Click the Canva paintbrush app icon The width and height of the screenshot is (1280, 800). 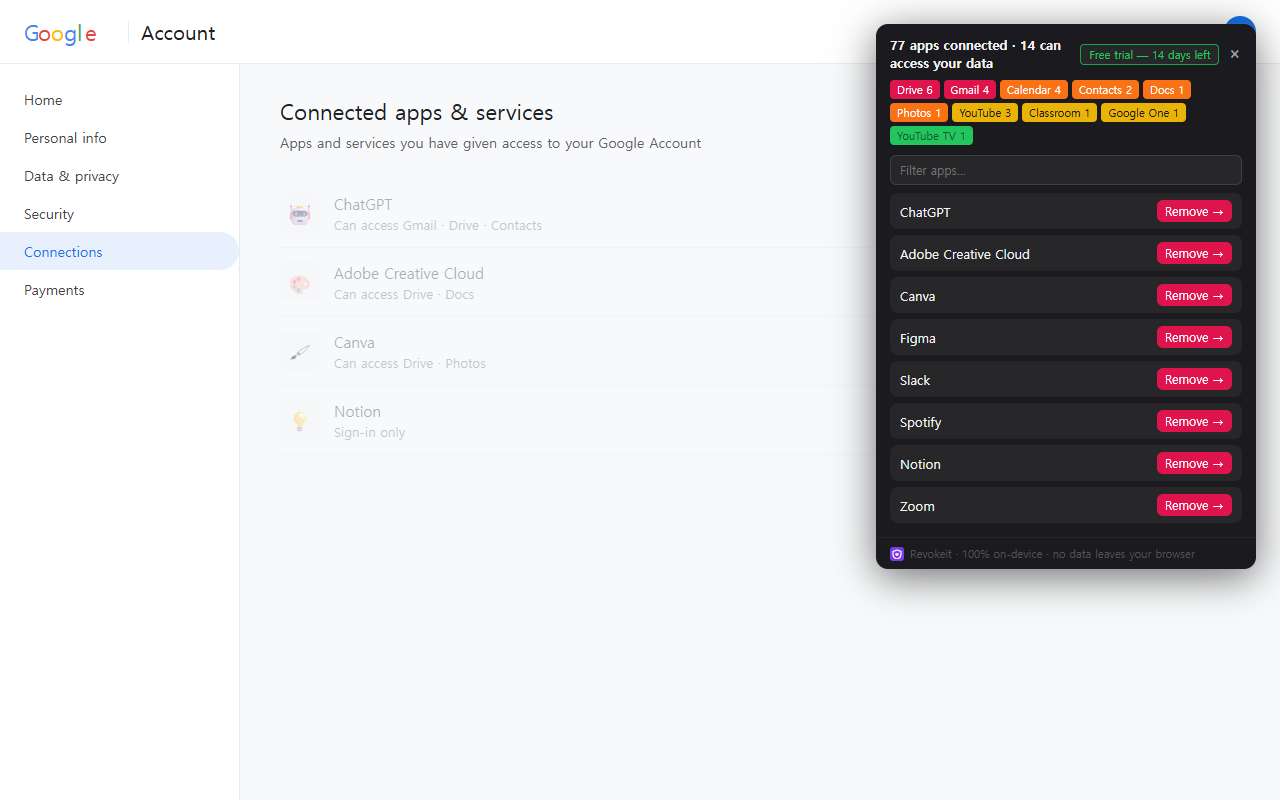(x=300, y=351)
